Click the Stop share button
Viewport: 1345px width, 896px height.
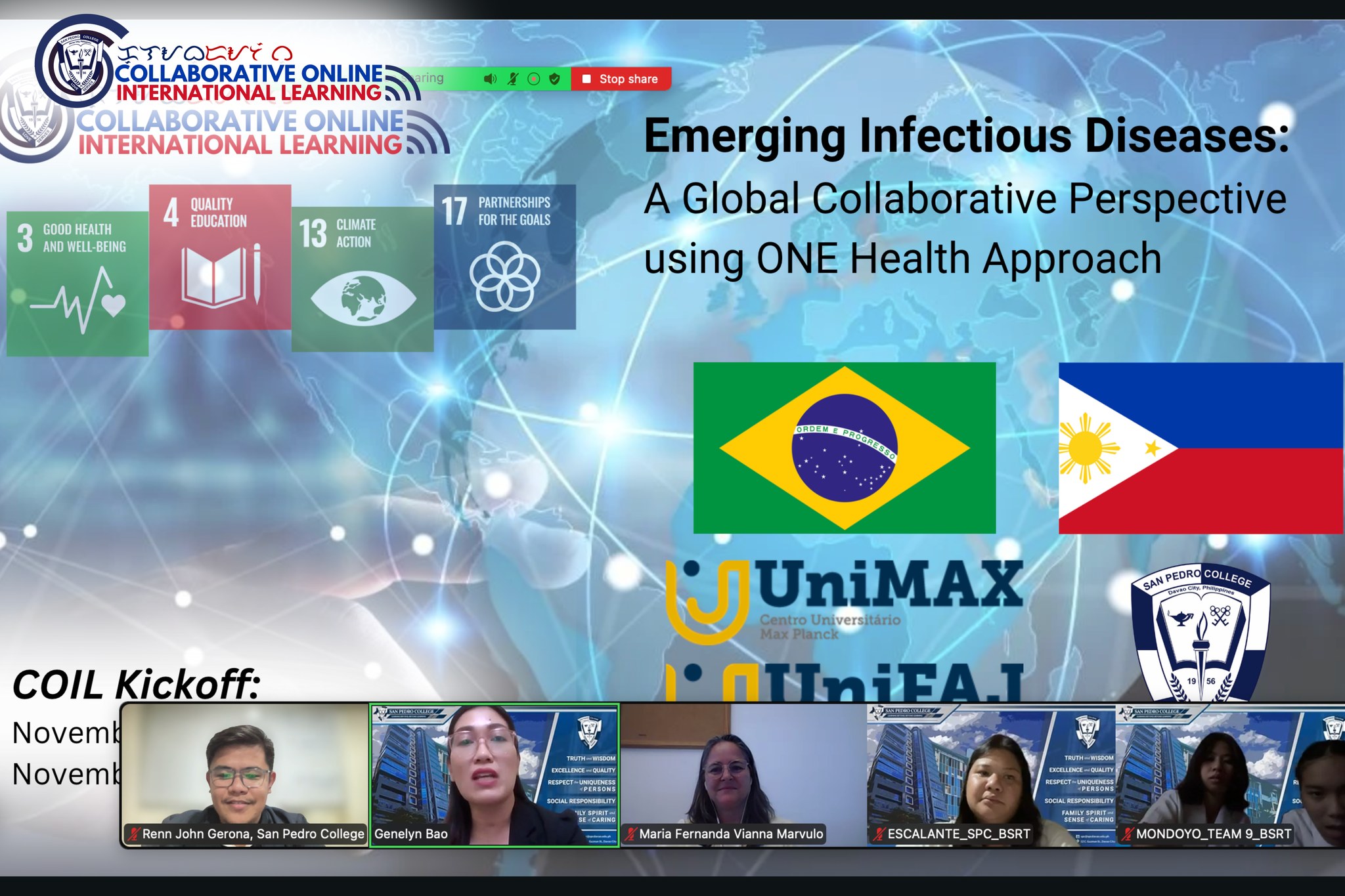click(x=621, y=79)
